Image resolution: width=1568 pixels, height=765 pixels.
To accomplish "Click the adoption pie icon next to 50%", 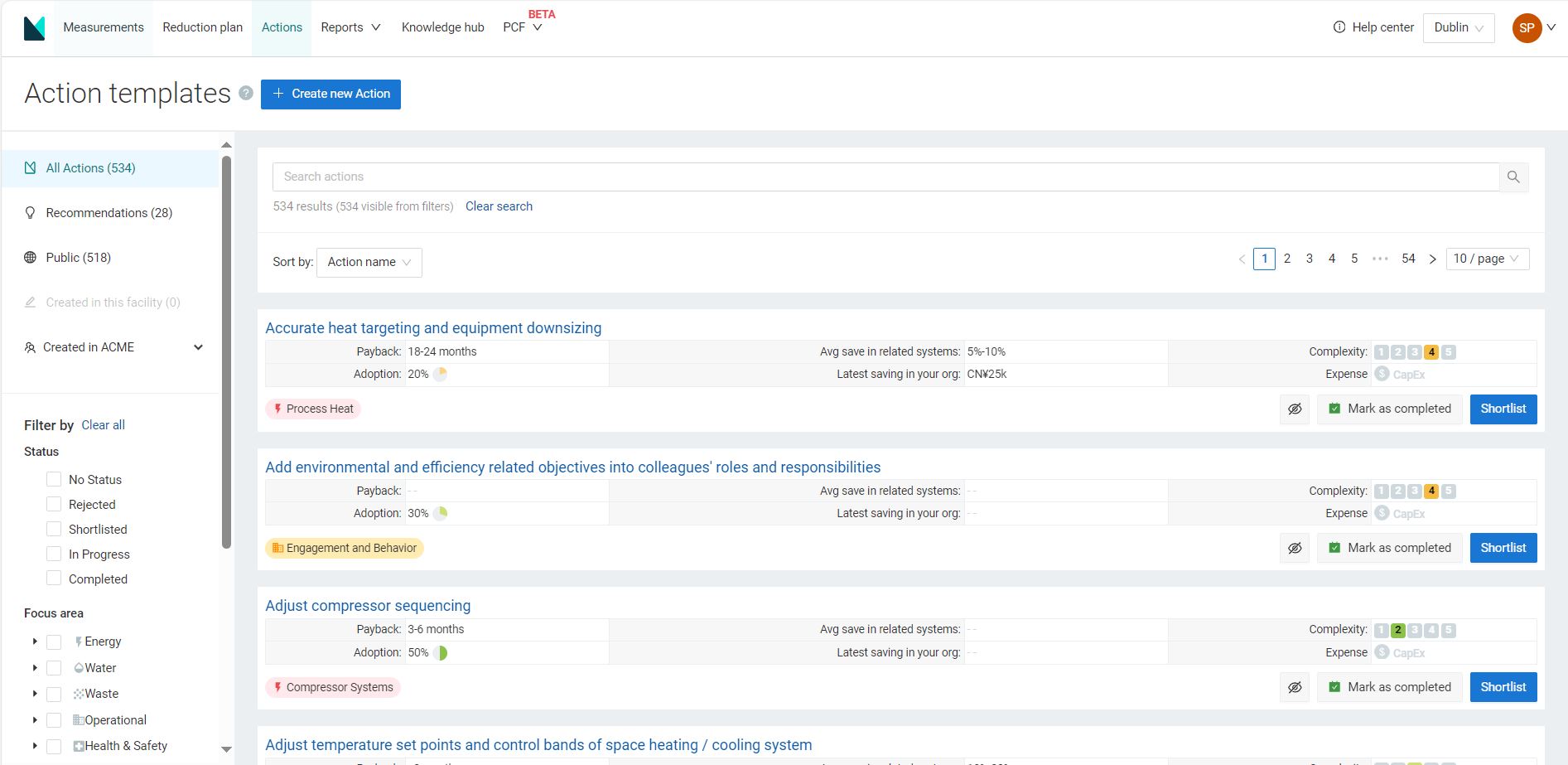I will tap(441, 652).
